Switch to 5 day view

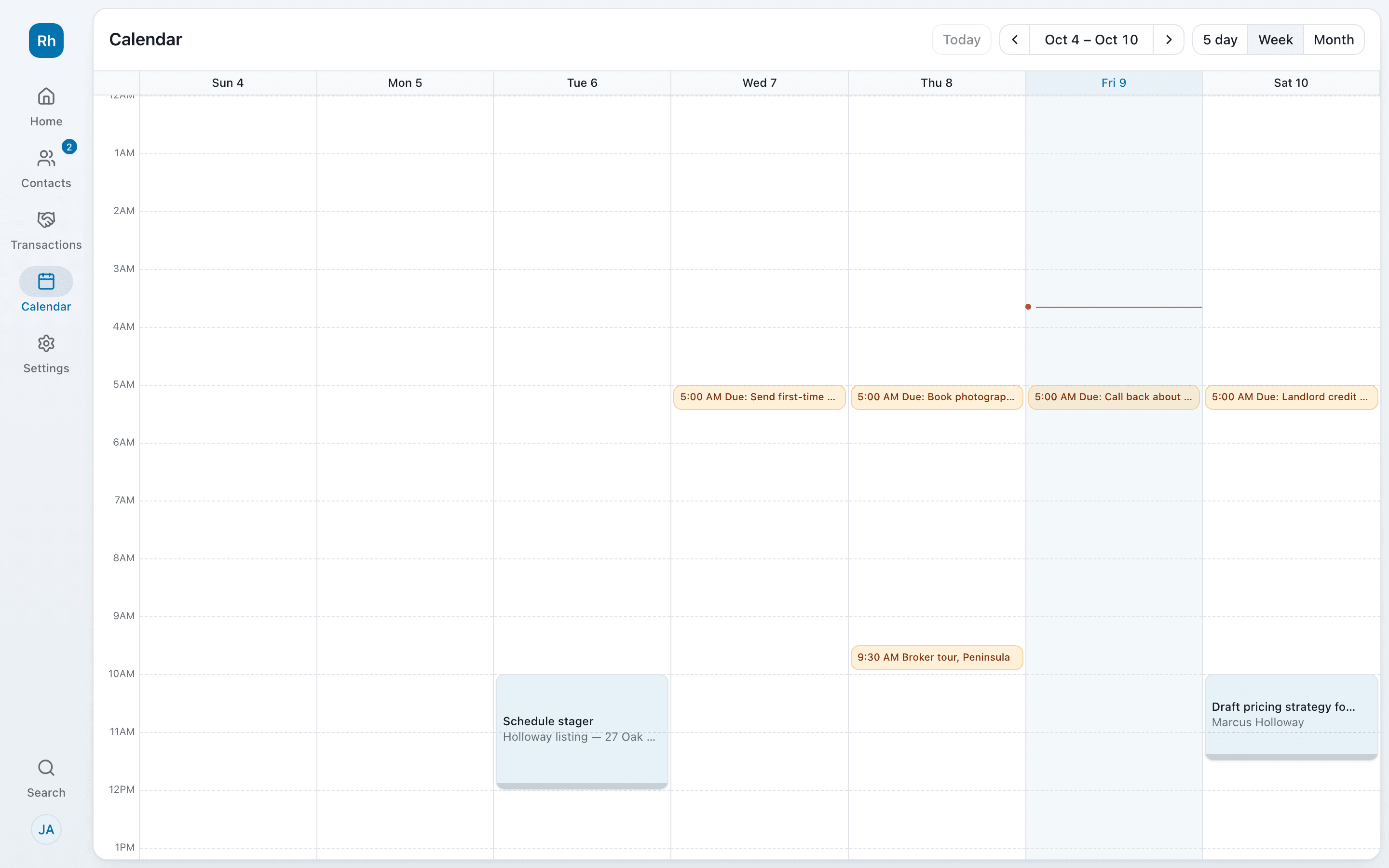point(1220,40)
